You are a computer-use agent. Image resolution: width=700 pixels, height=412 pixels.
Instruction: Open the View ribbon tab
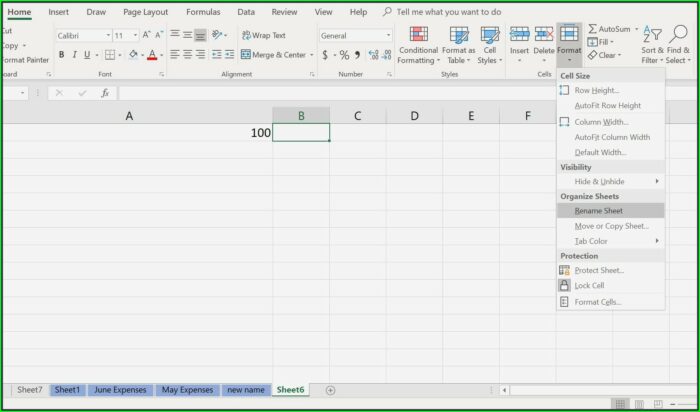click(x=323, y=12)
